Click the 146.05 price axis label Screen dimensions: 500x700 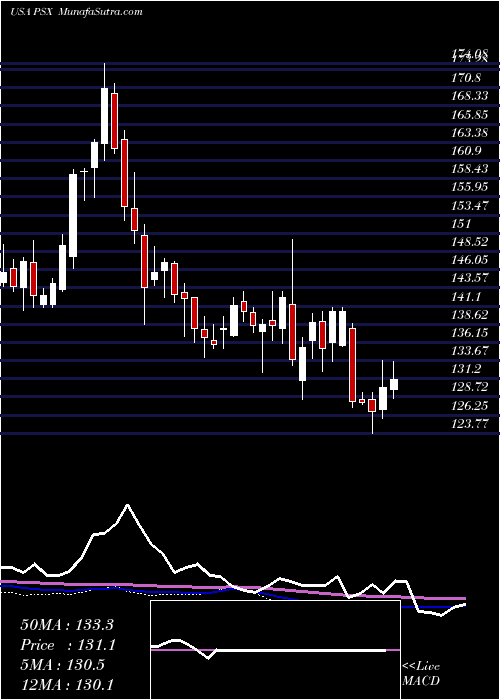(470, 260)
